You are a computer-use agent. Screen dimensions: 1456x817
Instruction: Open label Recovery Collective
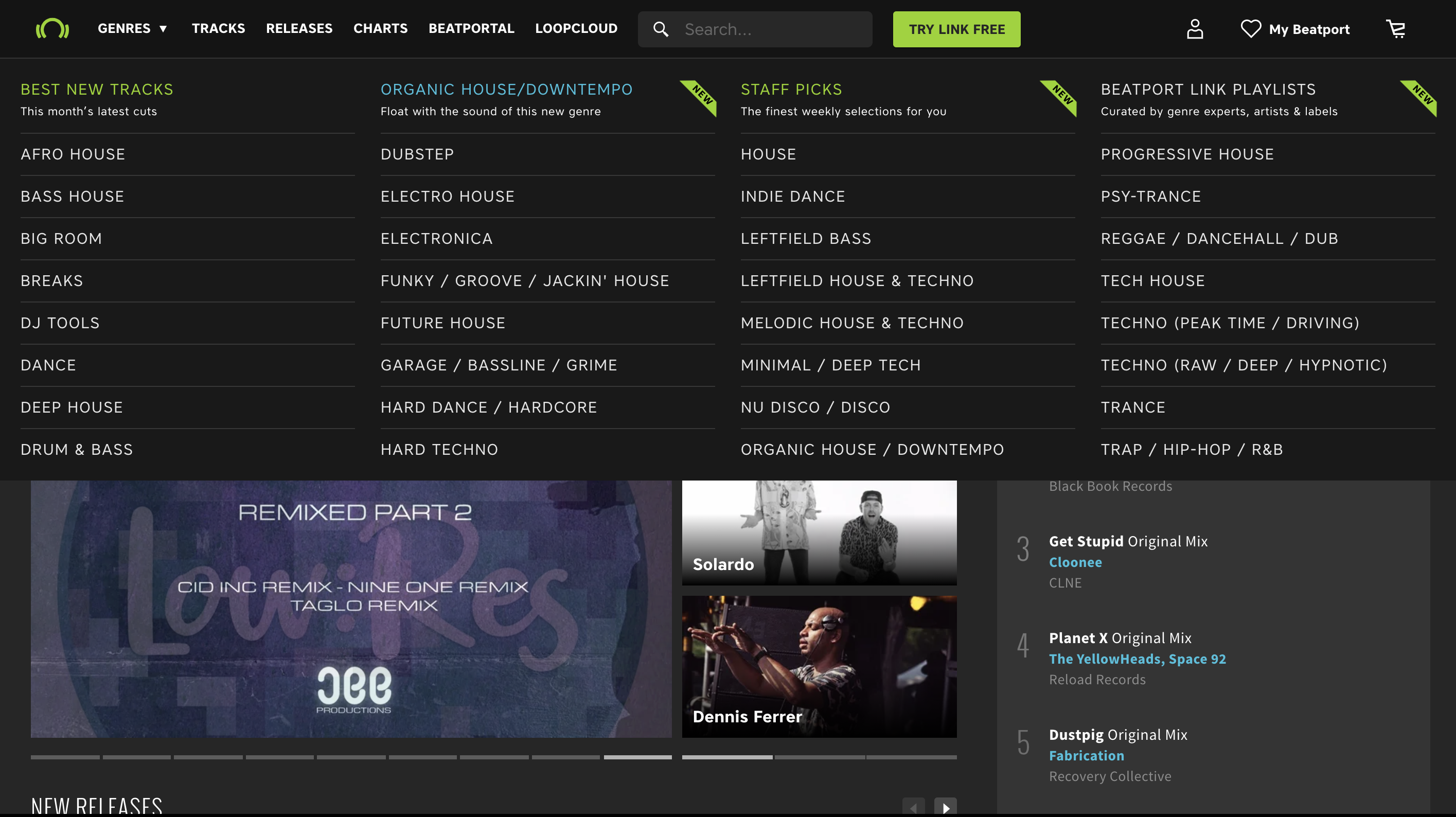1110,777
